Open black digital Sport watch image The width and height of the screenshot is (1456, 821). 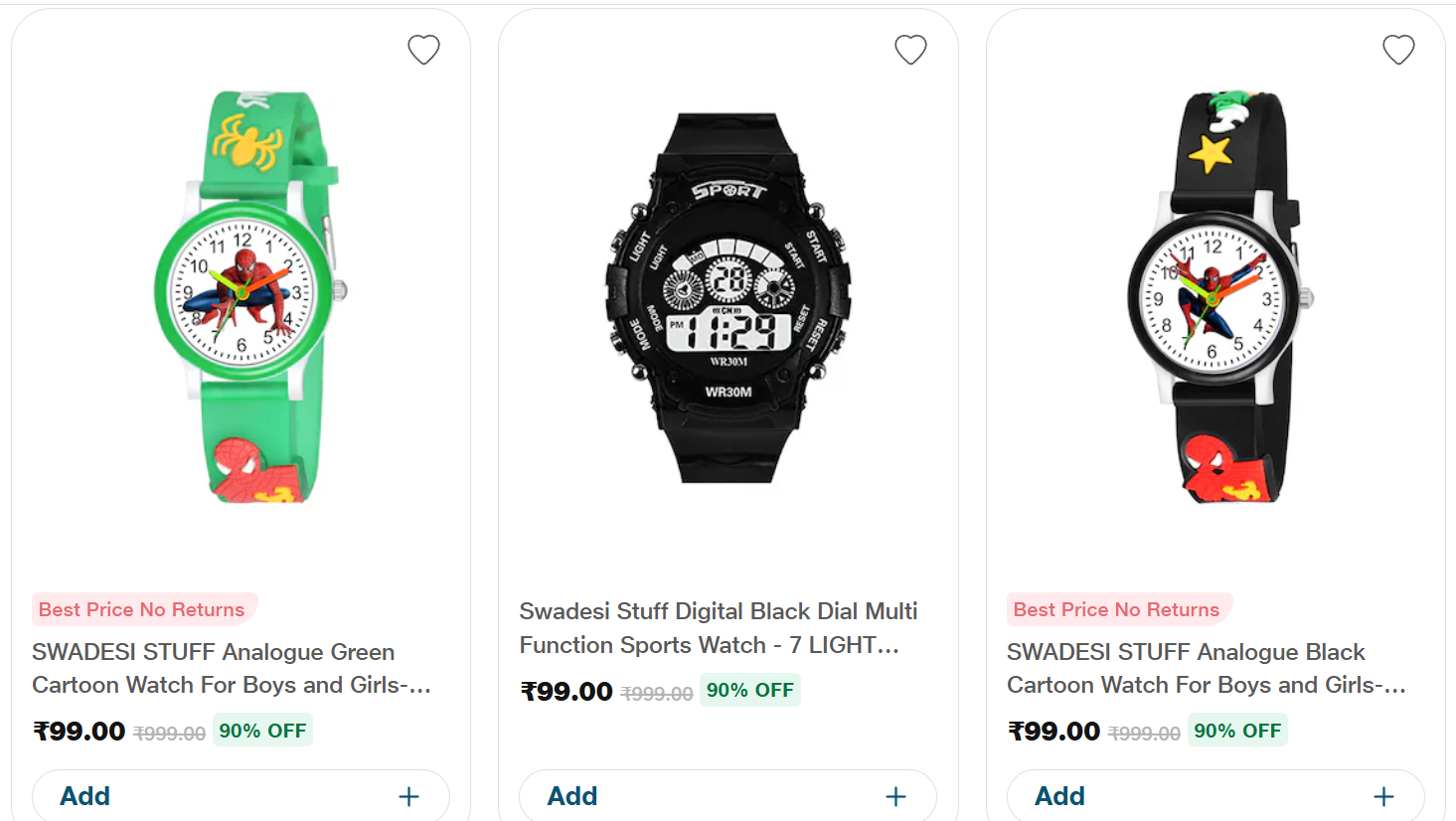[x=728, y=296]
